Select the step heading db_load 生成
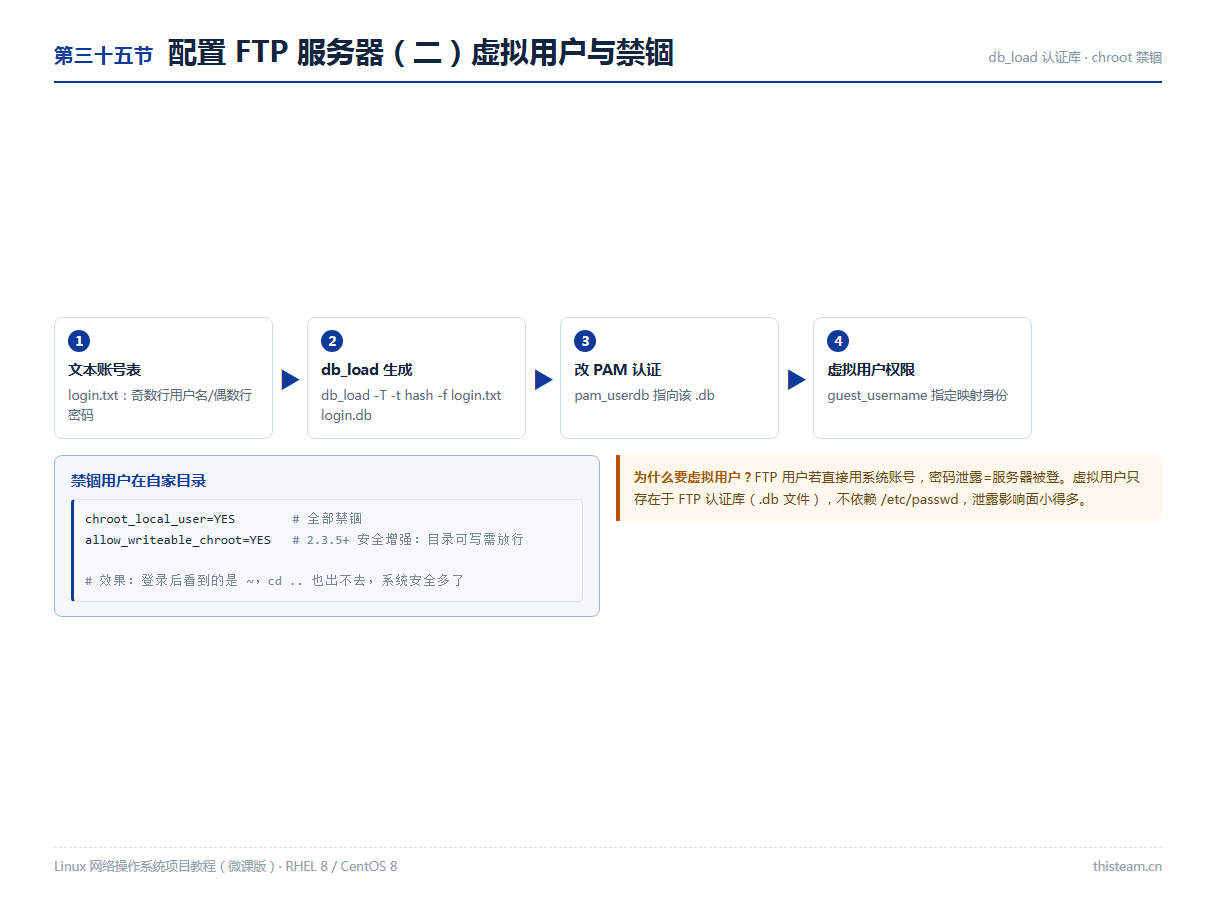Screen dimensions: 1216x900 click(x=366, y=370)
